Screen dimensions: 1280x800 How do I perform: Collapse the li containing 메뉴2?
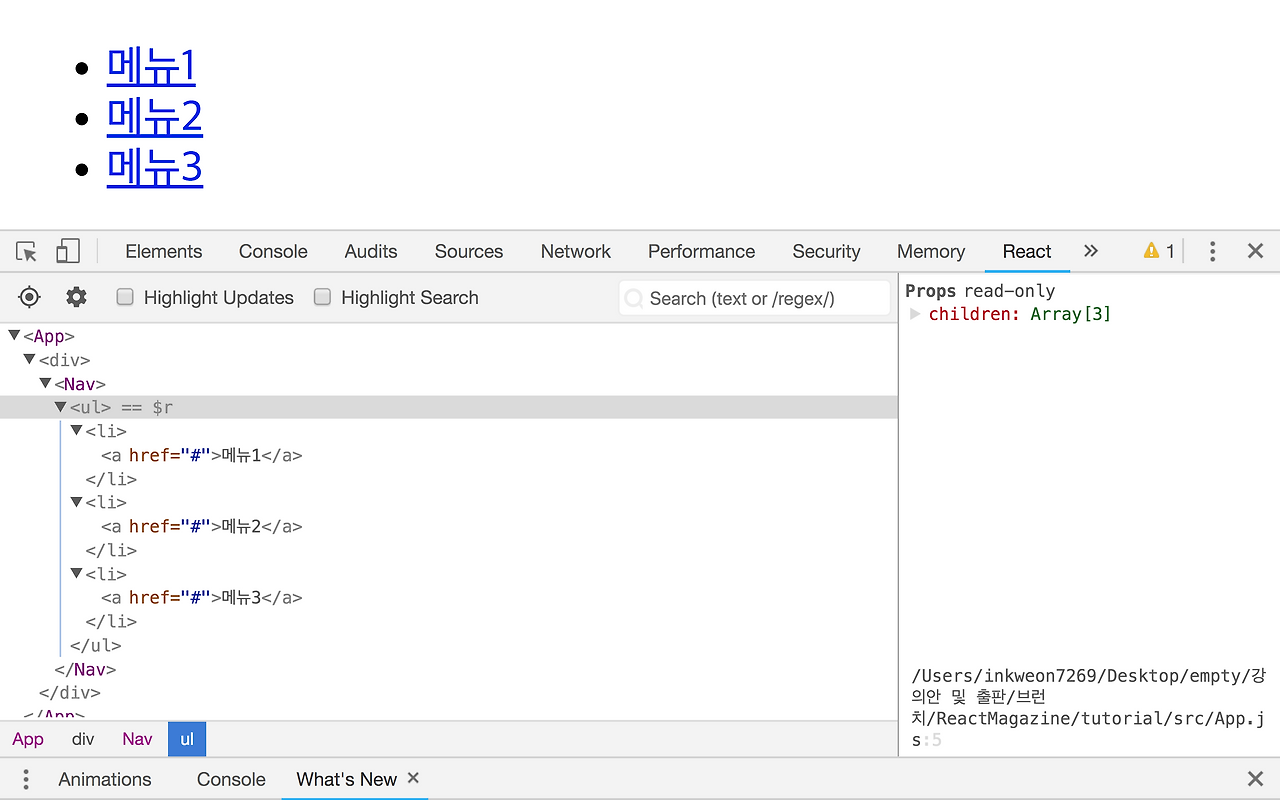(x=76, y=502)
